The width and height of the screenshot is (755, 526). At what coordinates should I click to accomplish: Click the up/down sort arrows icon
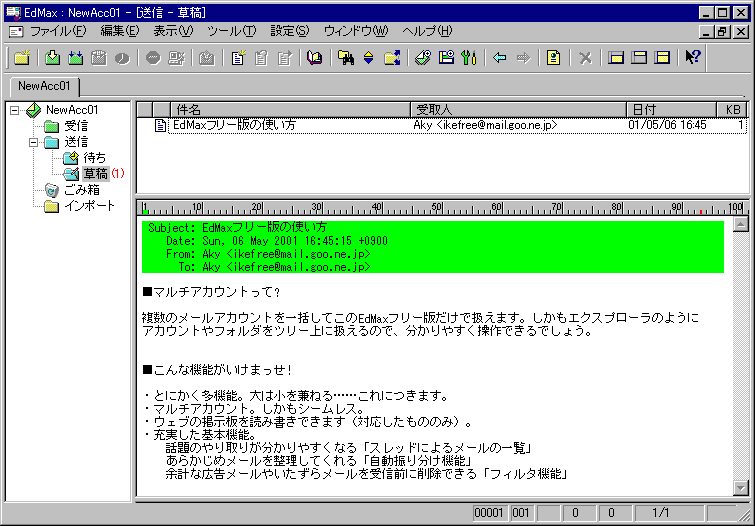click(369, 58)
